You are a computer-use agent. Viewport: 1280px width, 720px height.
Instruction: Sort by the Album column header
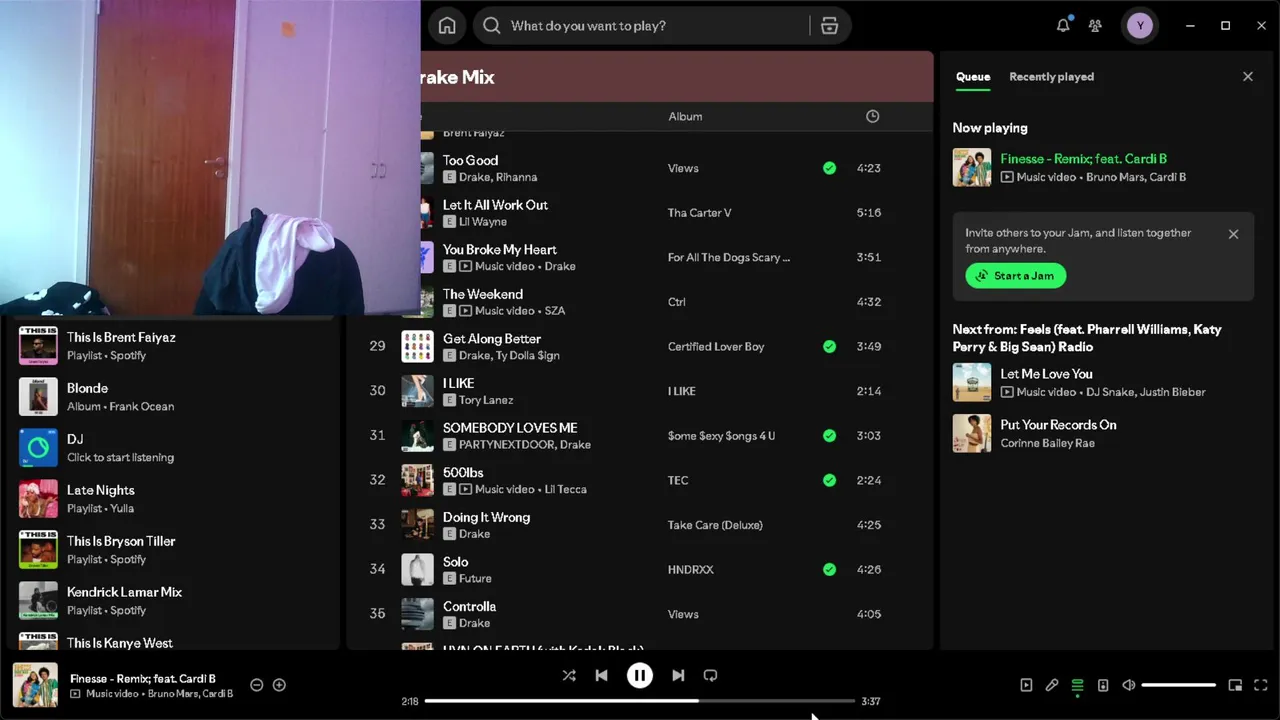(685, 116)
